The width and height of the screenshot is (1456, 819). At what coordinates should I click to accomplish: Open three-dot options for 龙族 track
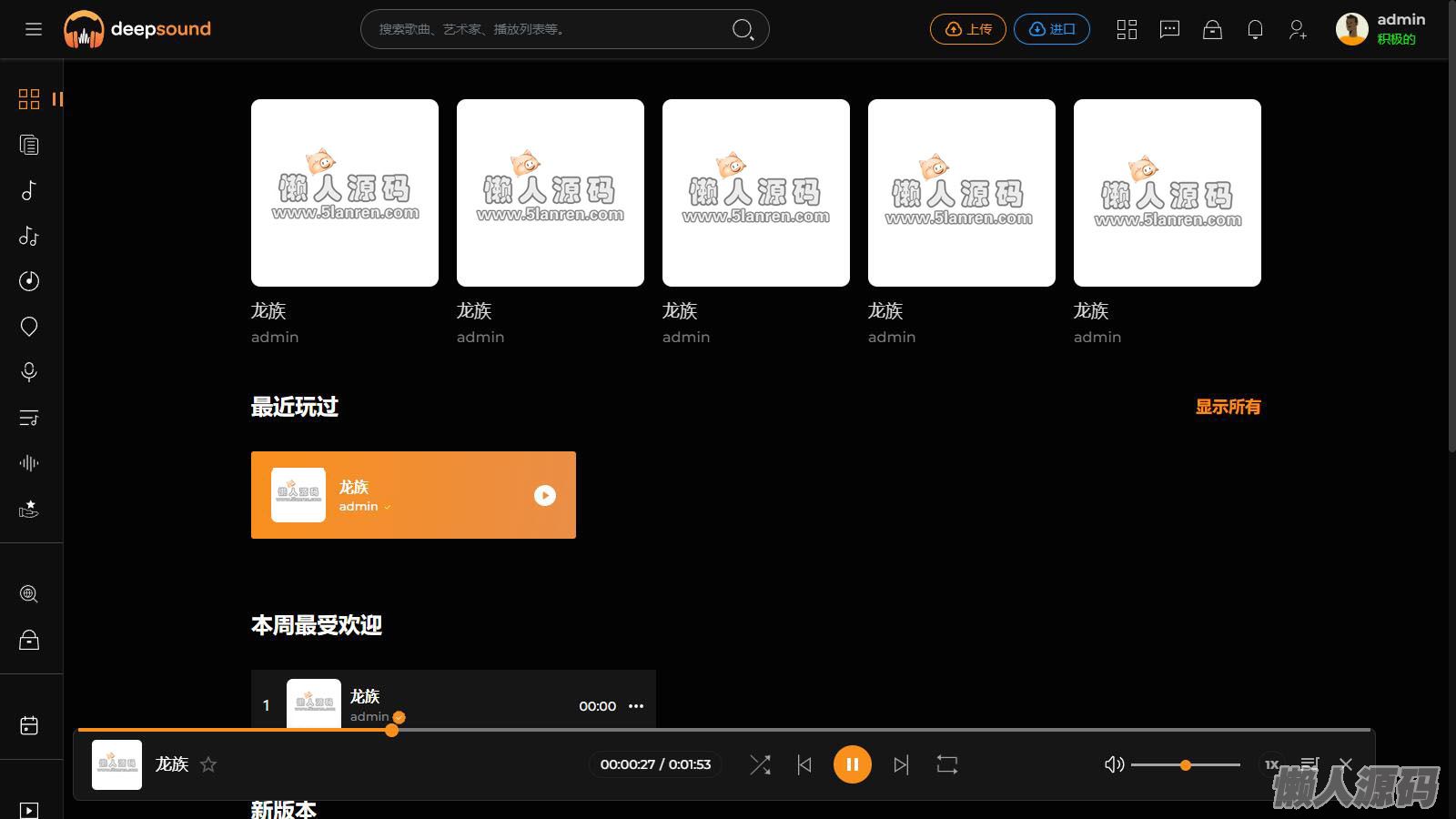(x=636, y=706)
